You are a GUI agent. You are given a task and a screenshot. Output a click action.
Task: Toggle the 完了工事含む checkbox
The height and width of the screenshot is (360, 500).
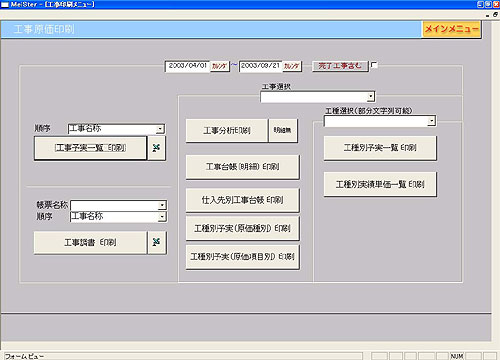374,65
